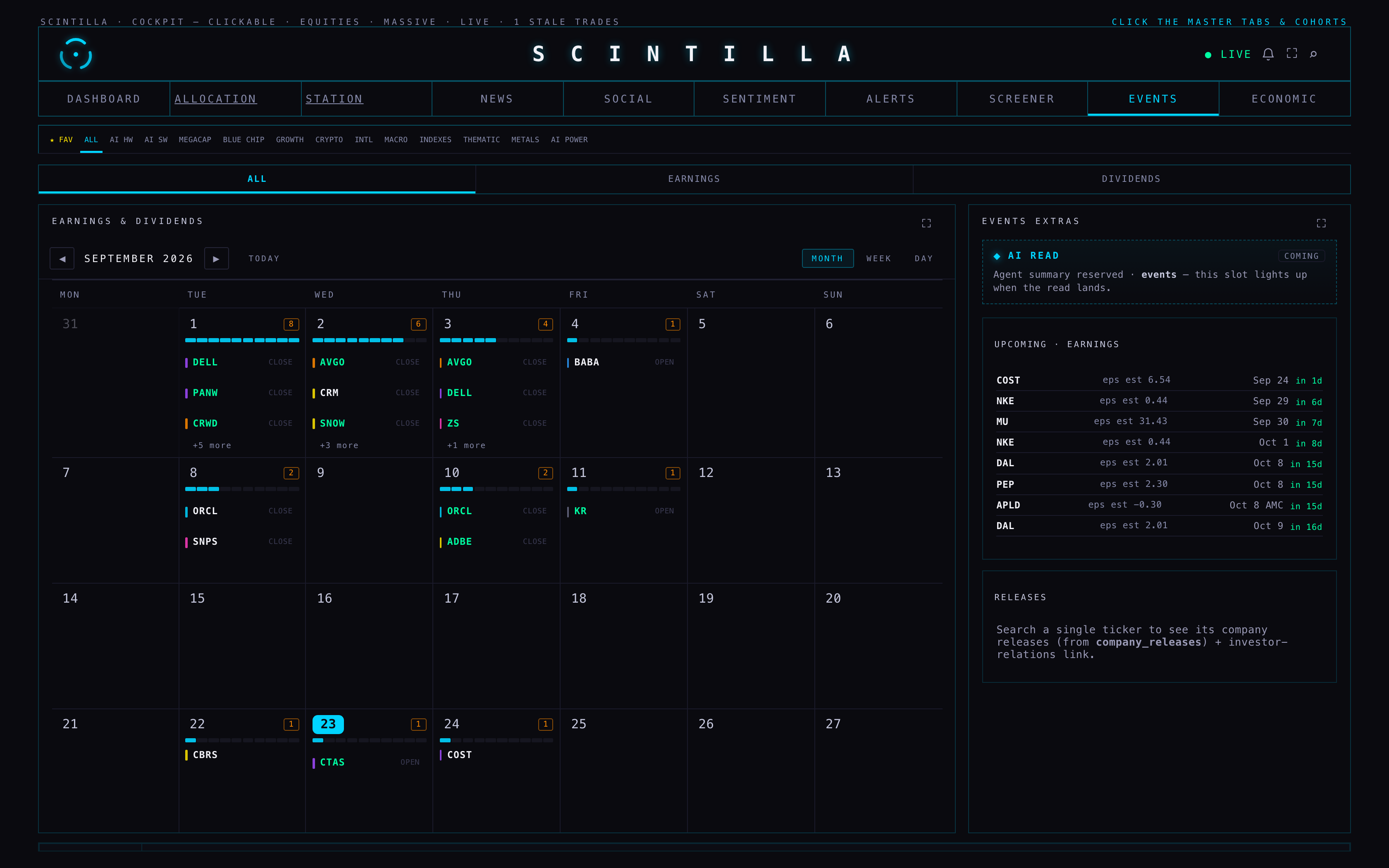Viewport: 1389px width, 868px height.
Task: Open the notifications bell icon
Action: click(1268, 54)
